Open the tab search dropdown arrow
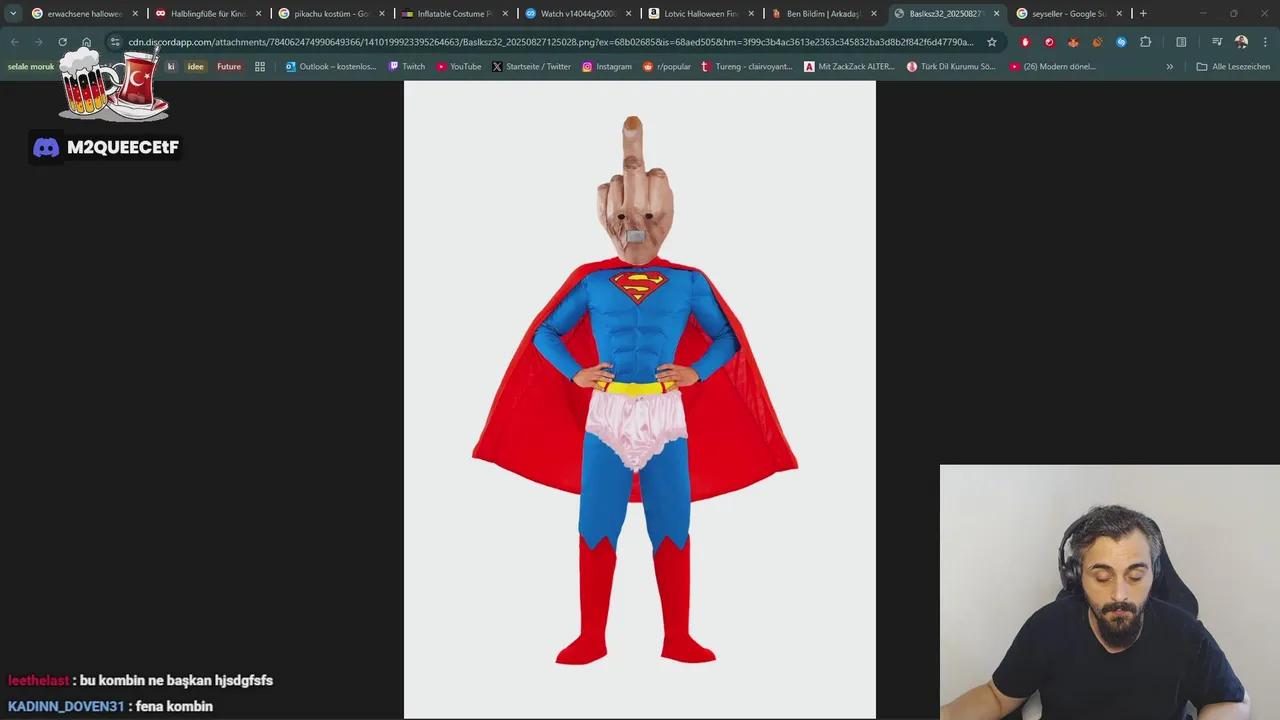1280x720 pixels. coord(13,14)
